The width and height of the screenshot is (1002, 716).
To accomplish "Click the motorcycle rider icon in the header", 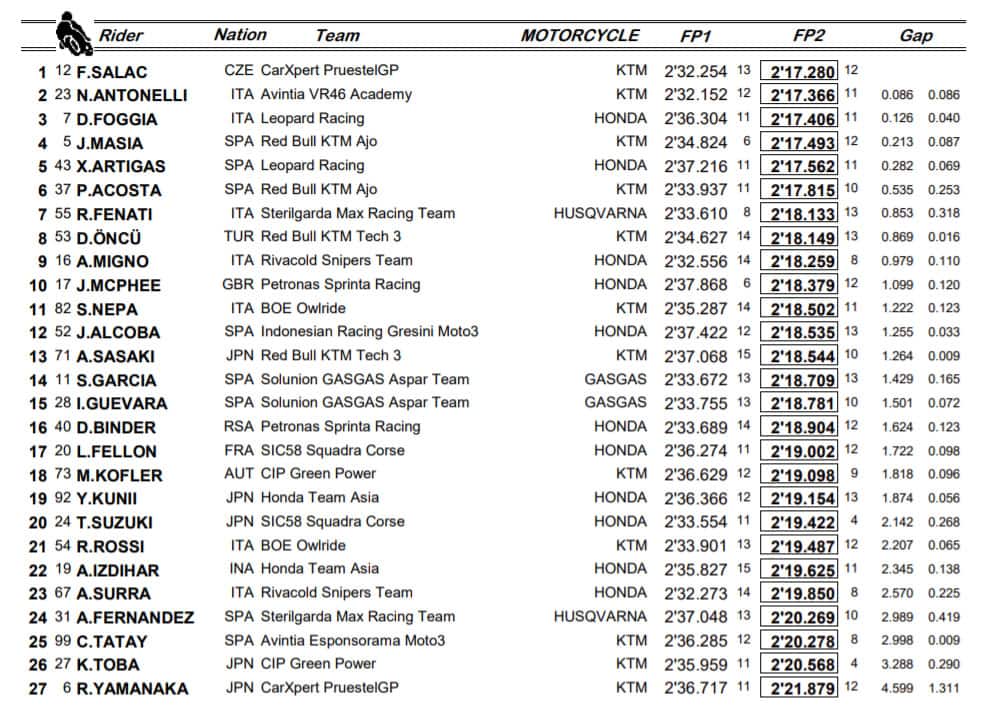I will coord(69,33).
